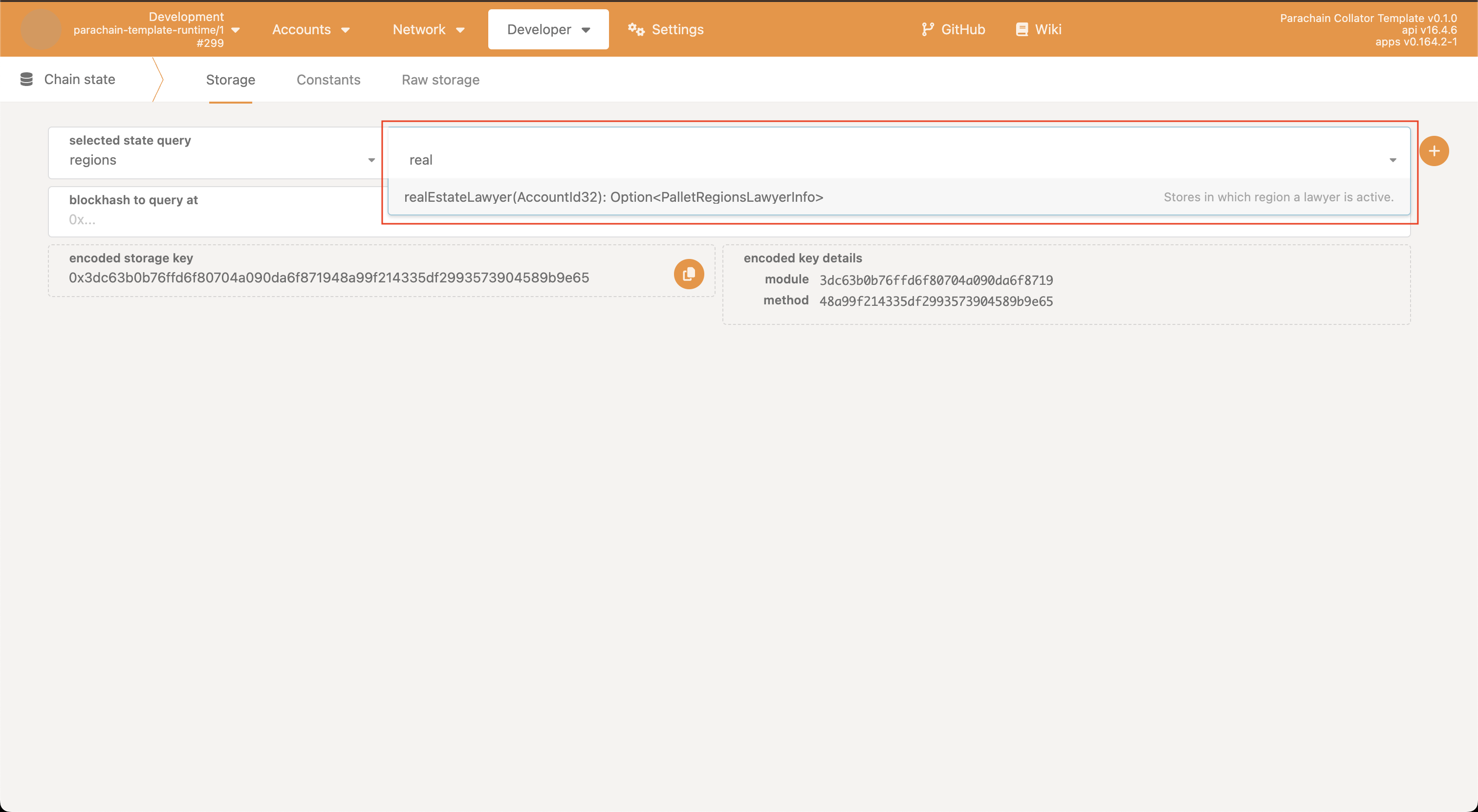Expand the regions module selector dropdown
The height and width of the screenshot is (812, 1478).
[x=371, y=160]
